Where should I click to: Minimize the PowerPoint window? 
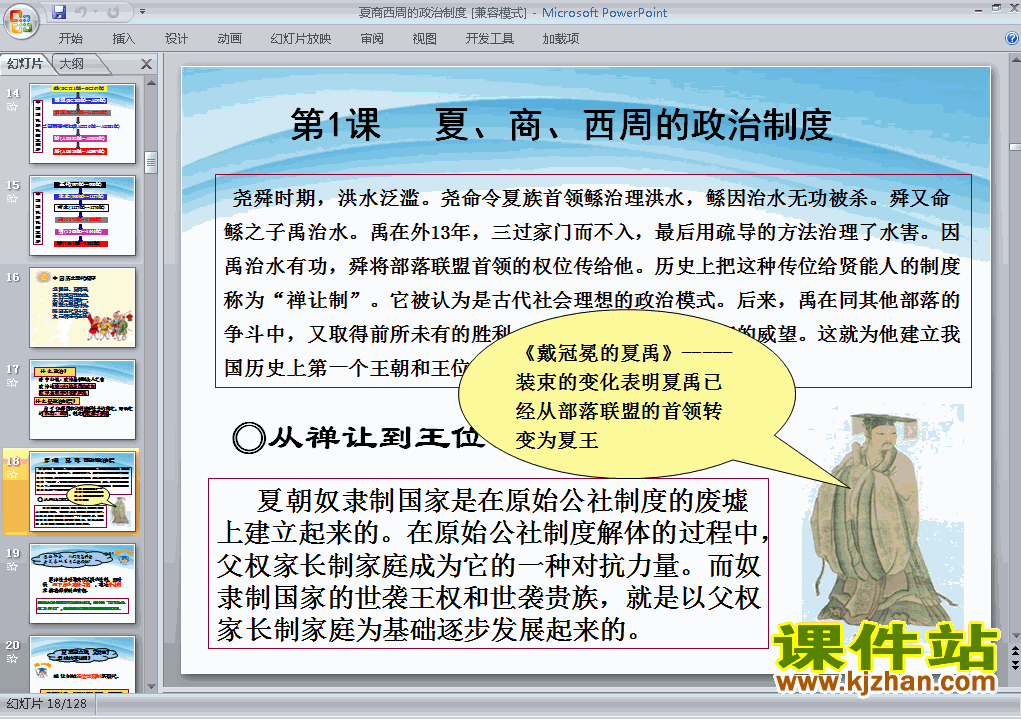[x=978, y=9]
